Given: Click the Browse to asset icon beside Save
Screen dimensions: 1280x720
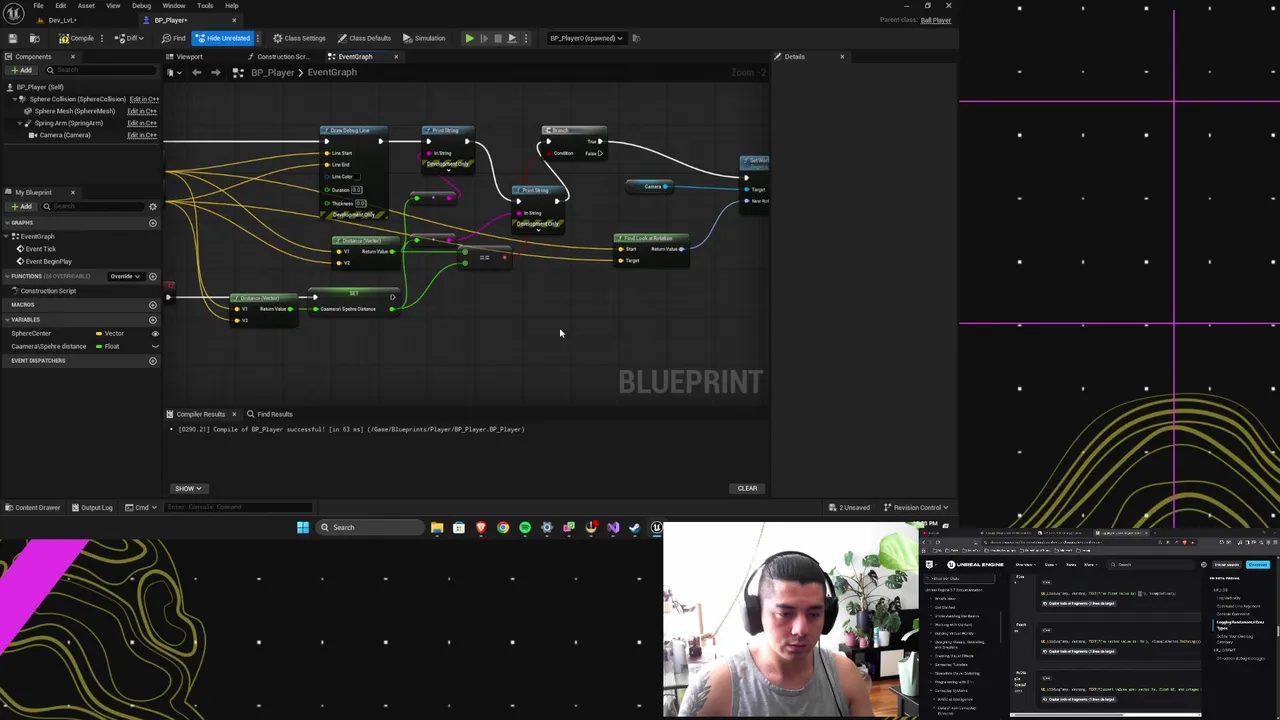Looking at the screenshot, I should coord(33,38).
